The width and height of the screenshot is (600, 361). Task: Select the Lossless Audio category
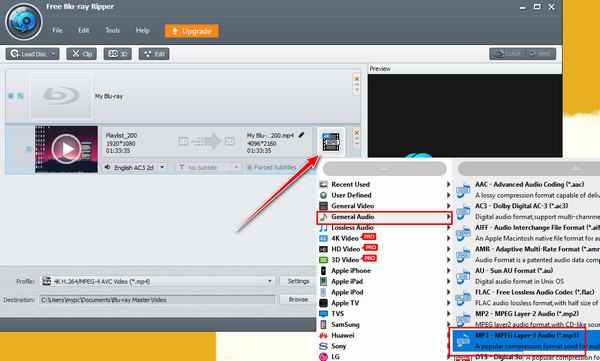[x=385, y=227]
